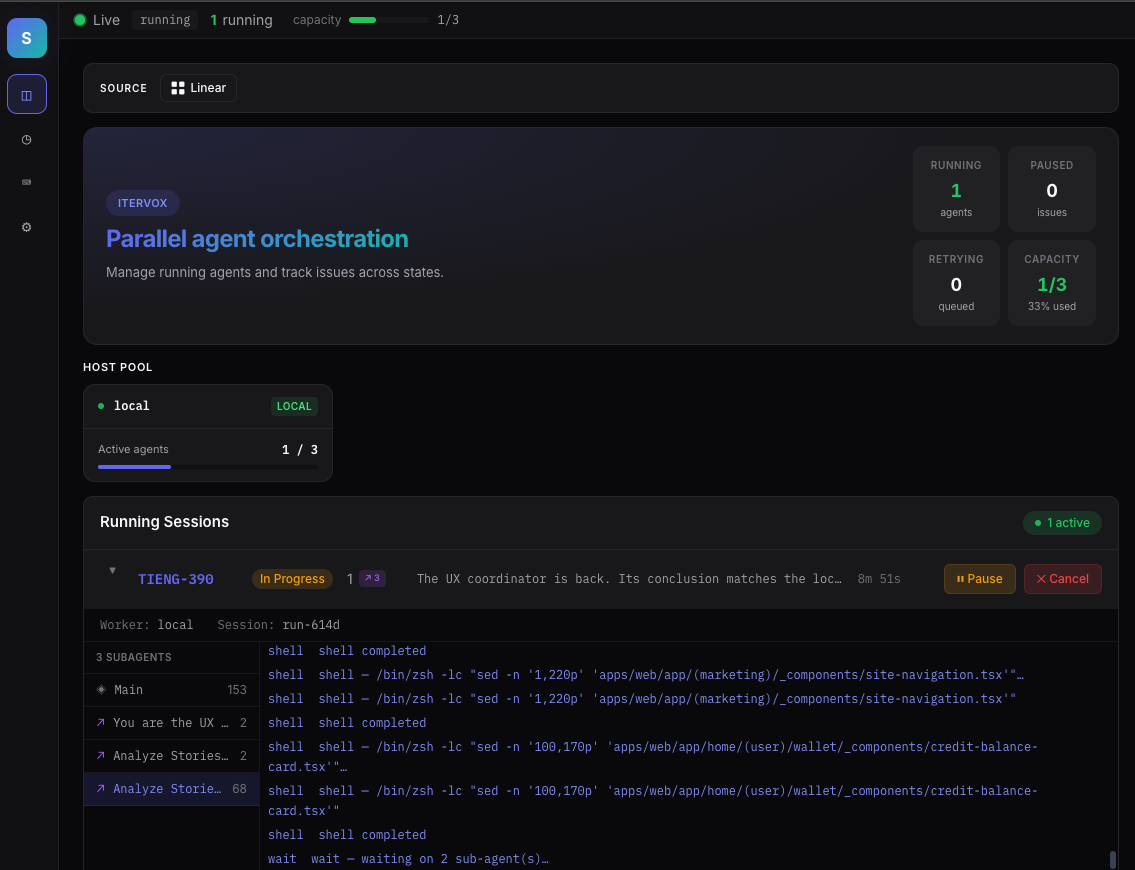Click the 'Parallel agent orchestration' heading

click(x=257, y=239)
